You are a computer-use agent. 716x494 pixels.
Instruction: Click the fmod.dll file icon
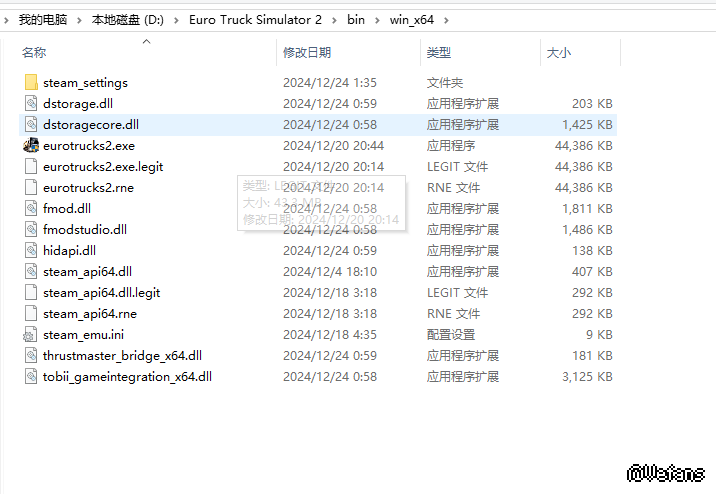coord(31,209)
